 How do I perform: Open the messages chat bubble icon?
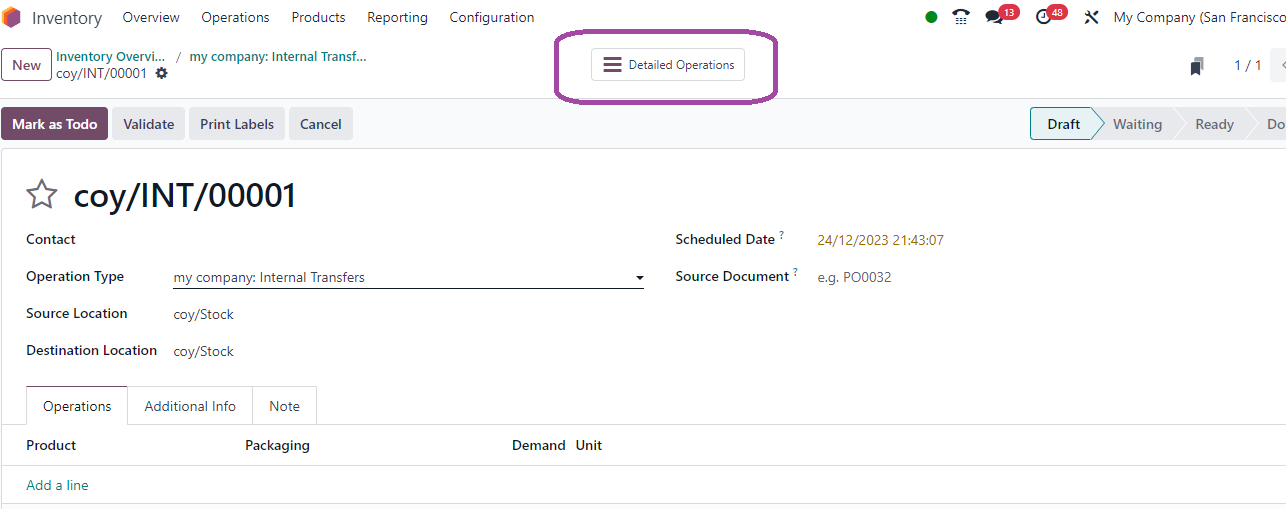994,17
